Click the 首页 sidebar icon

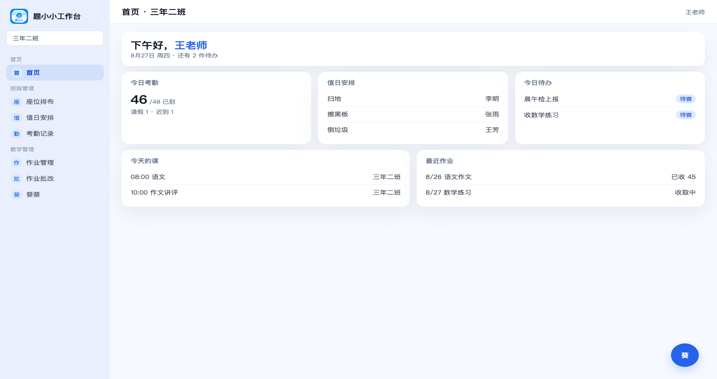point(16,73)
